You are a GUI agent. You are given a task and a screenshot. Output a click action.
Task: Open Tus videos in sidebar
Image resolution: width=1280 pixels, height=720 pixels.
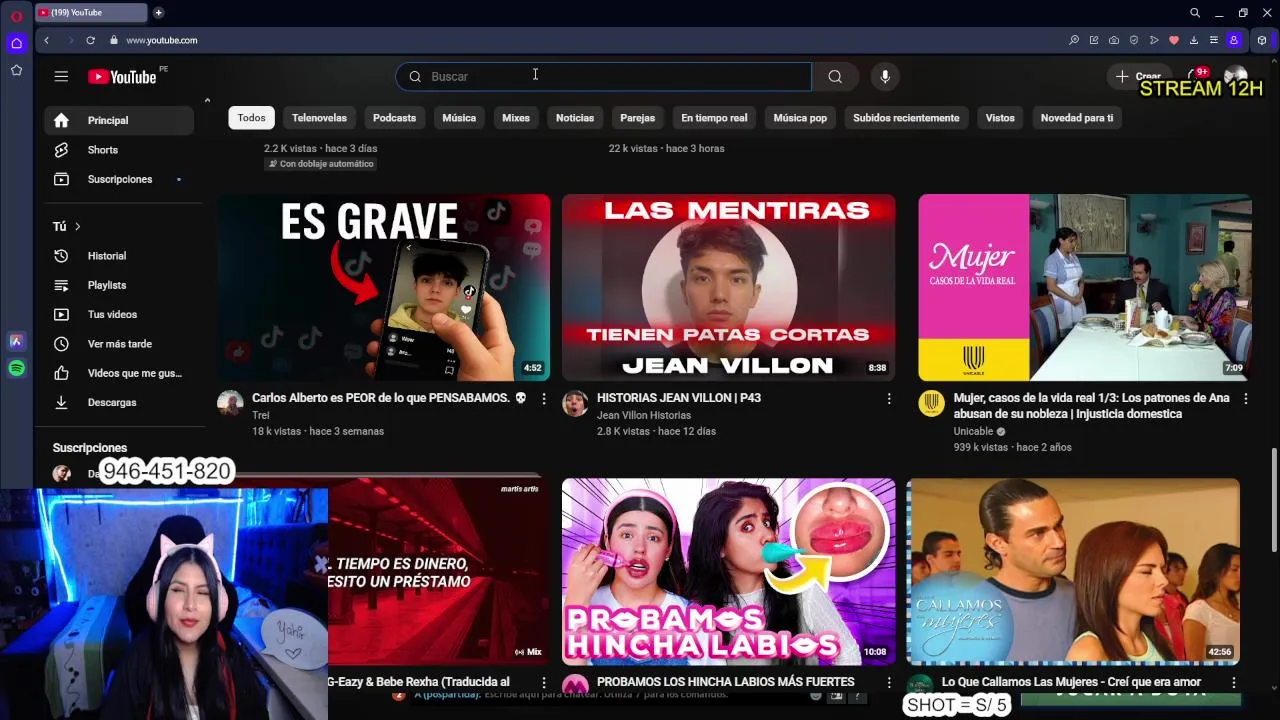119,314
